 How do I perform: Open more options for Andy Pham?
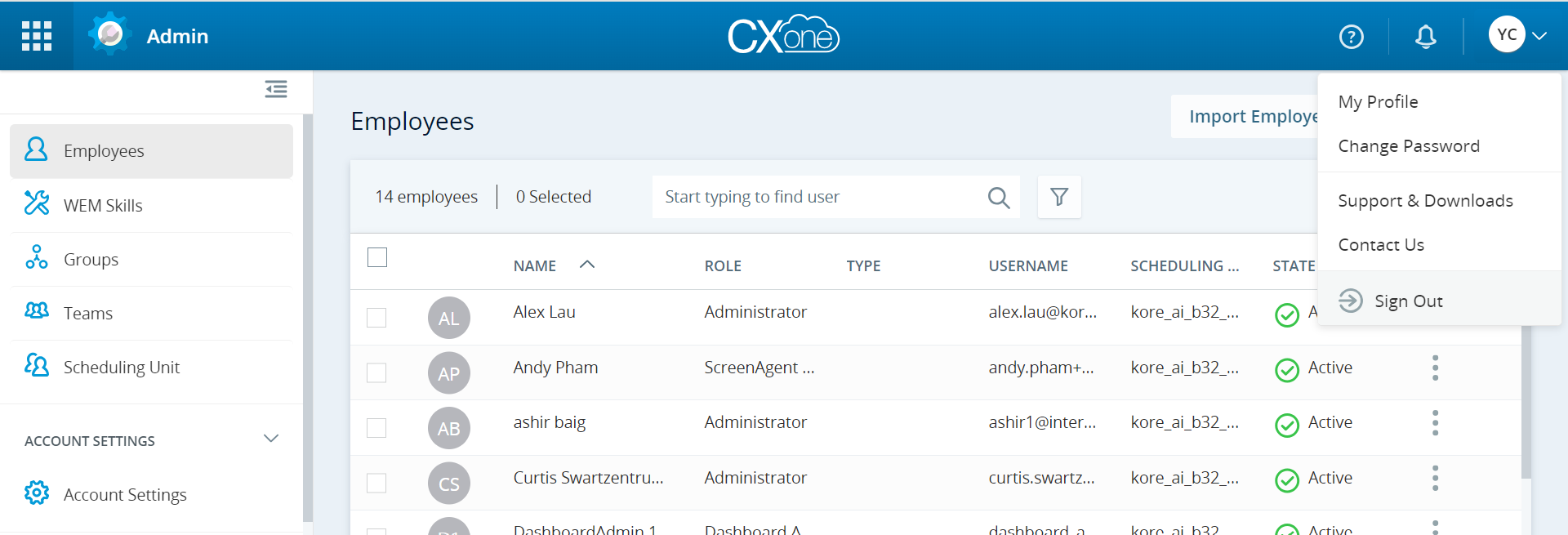[1435, 368]
